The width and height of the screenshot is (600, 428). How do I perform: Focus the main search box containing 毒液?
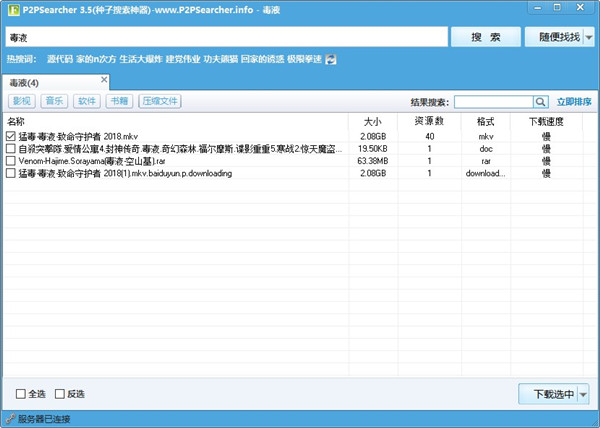click(x=227, y=37)
